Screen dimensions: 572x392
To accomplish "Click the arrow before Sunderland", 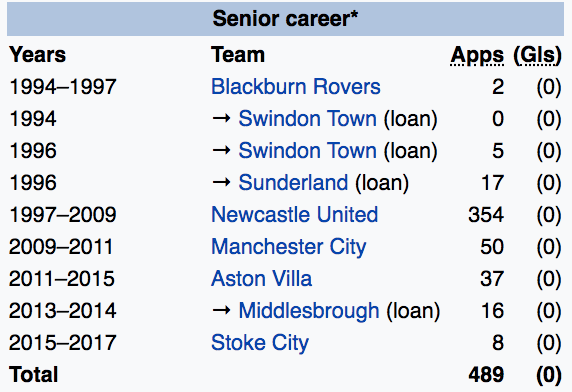I will pyautogui.click(x=221, y=182).
